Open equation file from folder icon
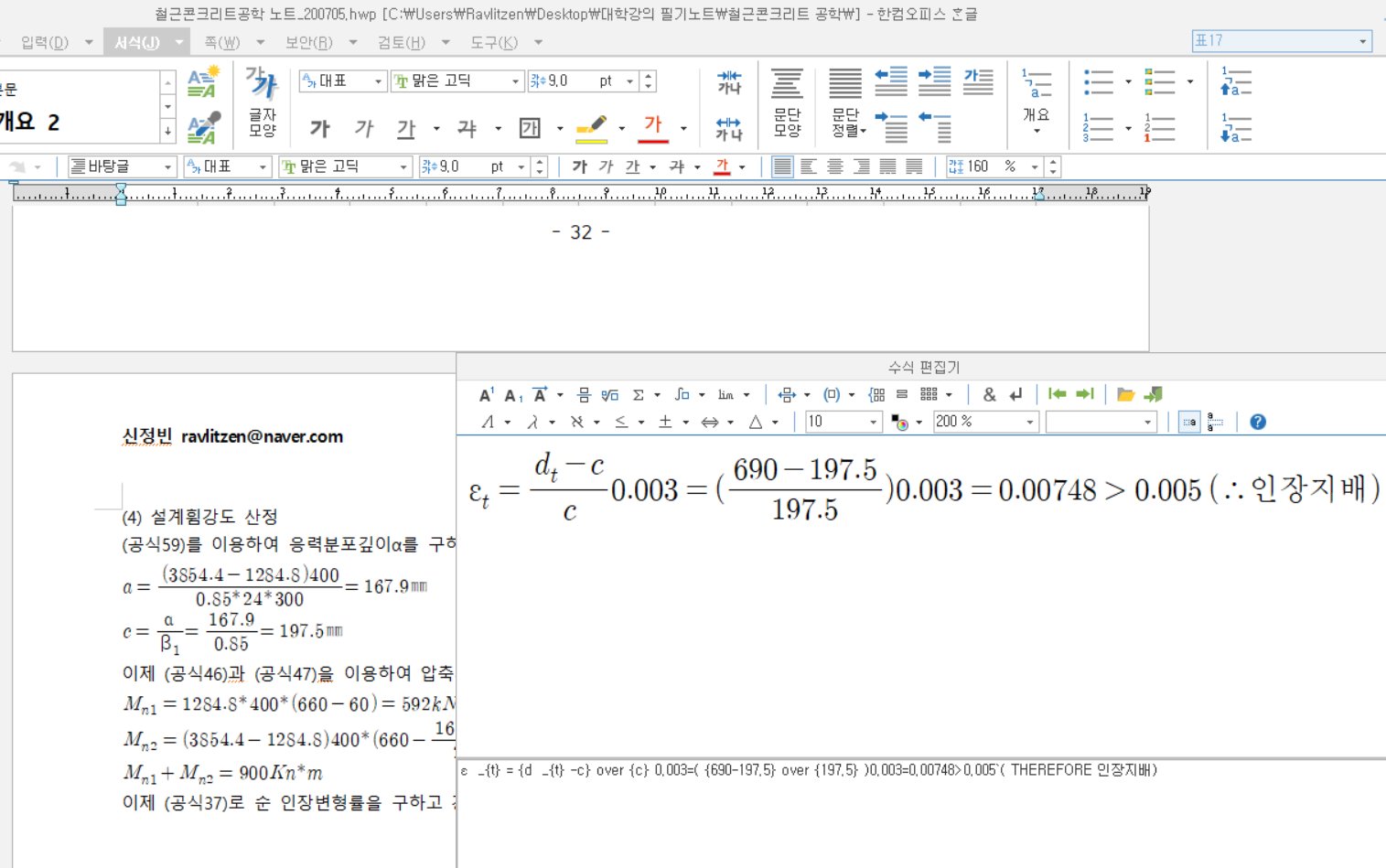Image resolution: width=1386 pixels, height=868 pixels. pyautogui.click(x=1125, y=394)
